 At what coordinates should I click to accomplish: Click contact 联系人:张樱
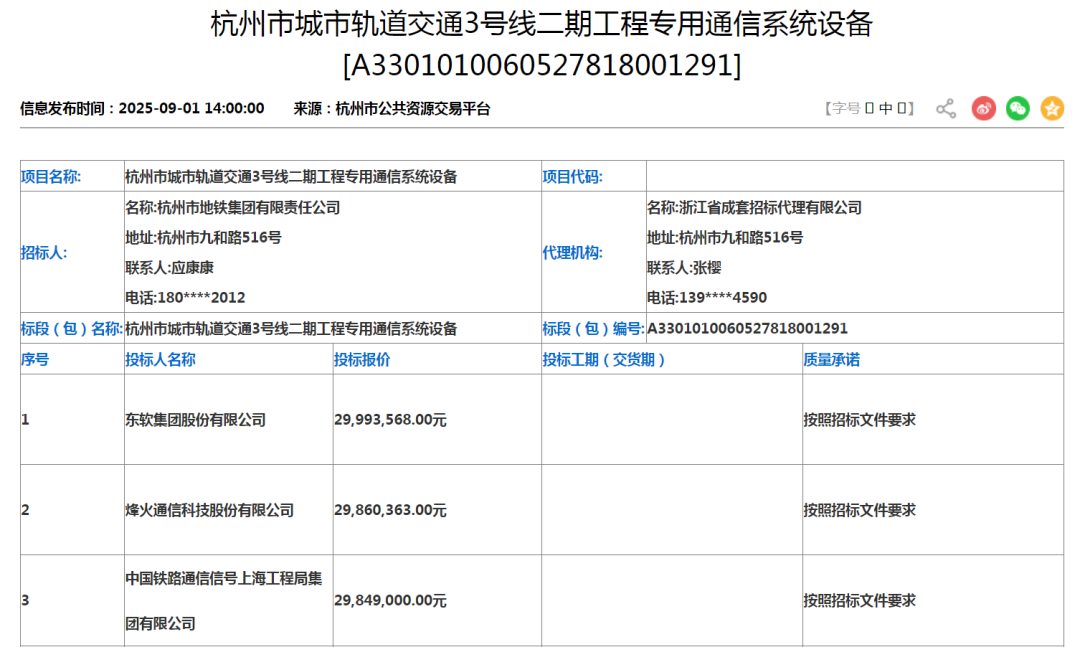point(684,267)
